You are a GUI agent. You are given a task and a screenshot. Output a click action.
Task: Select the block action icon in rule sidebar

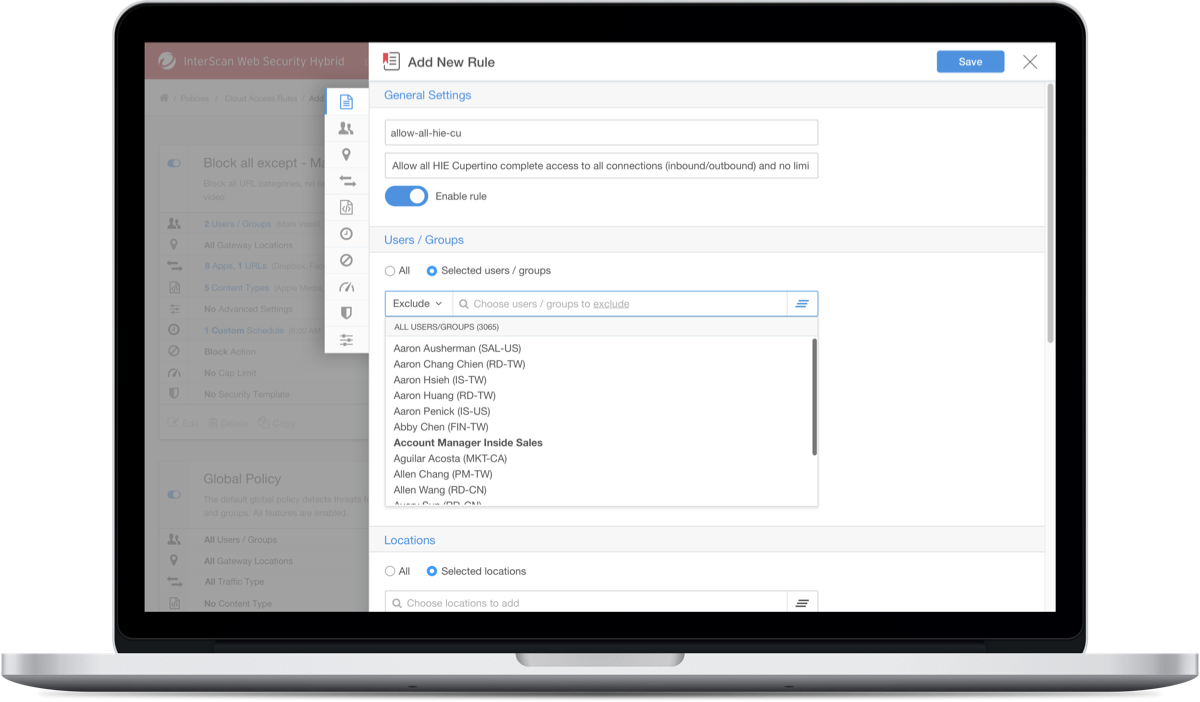[x=346, y=260]
